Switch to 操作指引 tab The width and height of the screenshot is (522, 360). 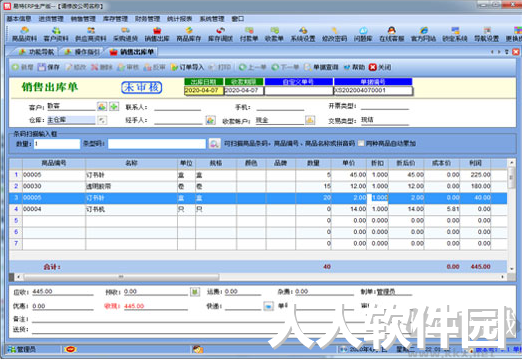(82, 52)
